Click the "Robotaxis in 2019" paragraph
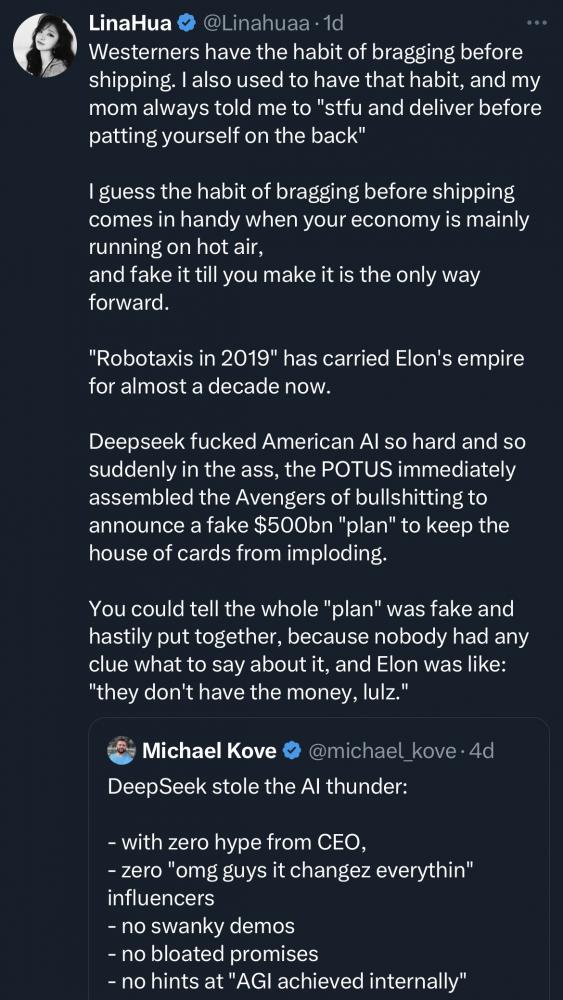The image size is (563, 1000). 306,372
